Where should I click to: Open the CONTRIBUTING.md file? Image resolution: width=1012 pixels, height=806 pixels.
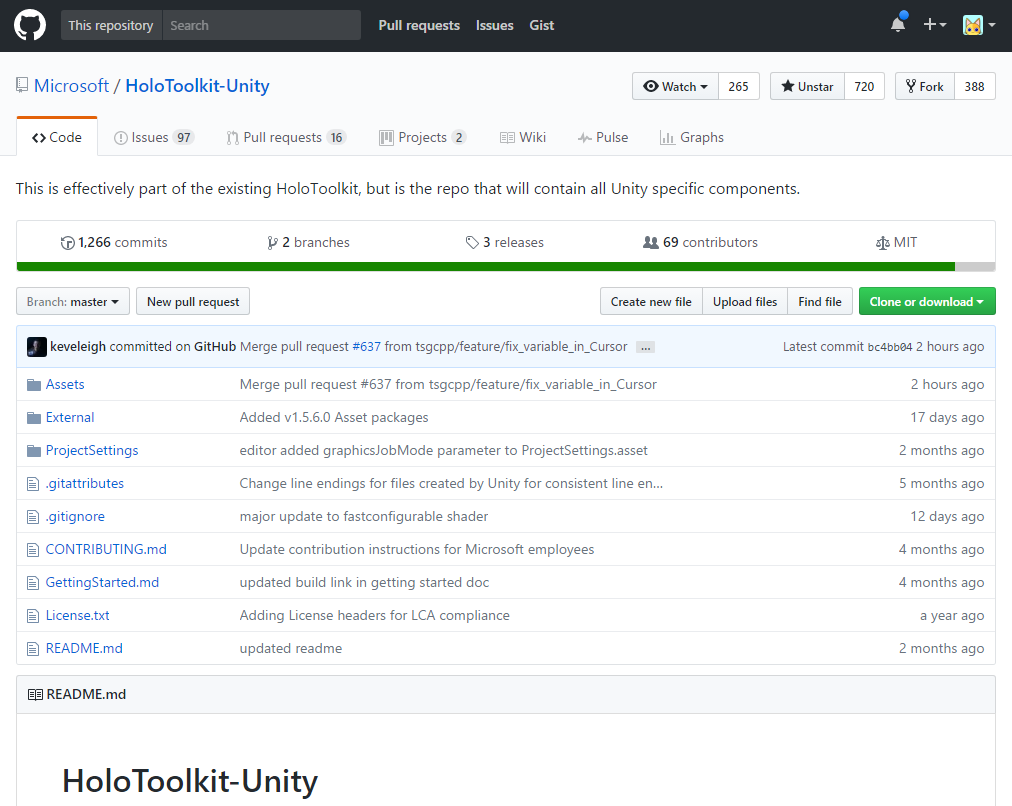106,549
